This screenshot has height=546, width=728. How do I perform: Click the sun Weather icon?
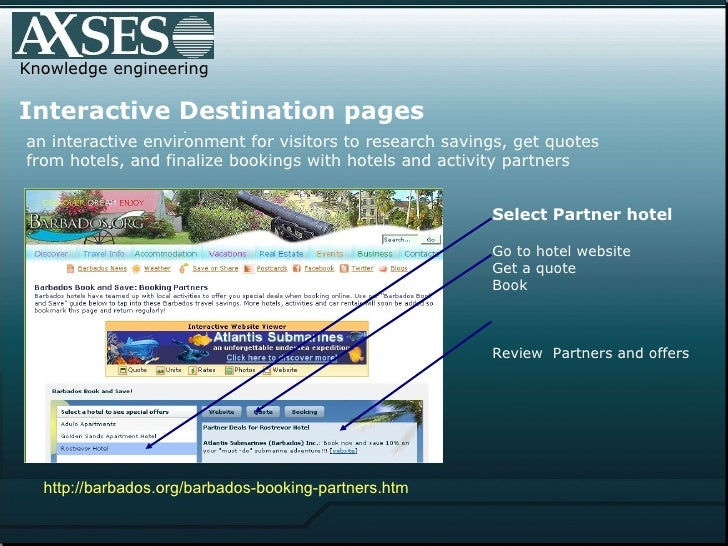click(x=136, y=268)
